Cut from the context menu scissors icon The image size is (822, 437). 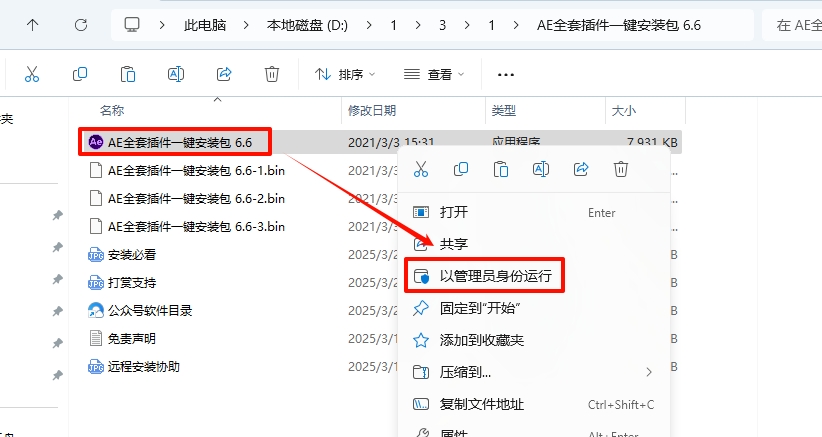click(x=421, y=169)
